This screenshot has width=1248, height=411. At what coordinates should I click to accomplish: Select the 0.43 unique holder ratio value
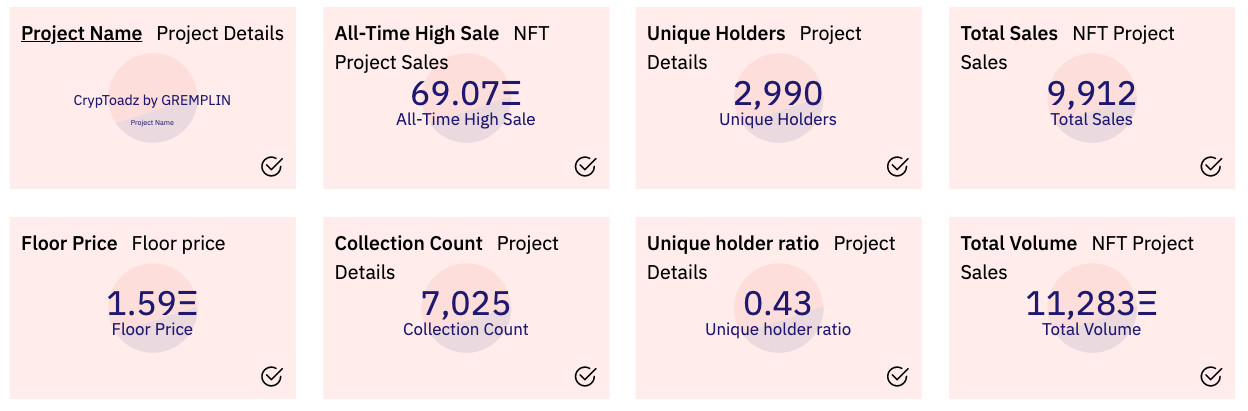(778, 303)
